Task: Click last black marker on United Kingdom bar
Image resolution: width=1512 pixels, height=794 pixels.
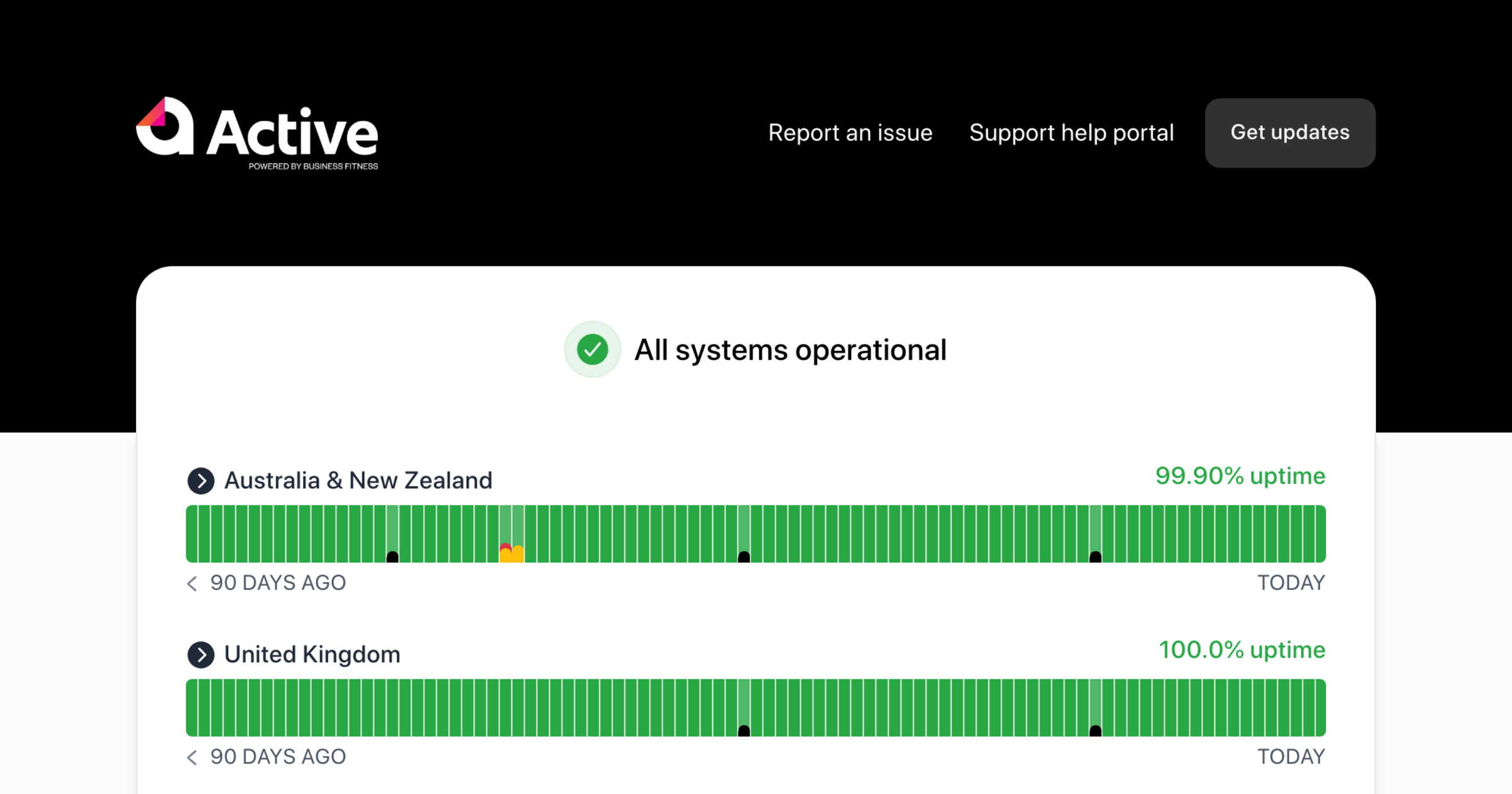Action: (1096, 730)
